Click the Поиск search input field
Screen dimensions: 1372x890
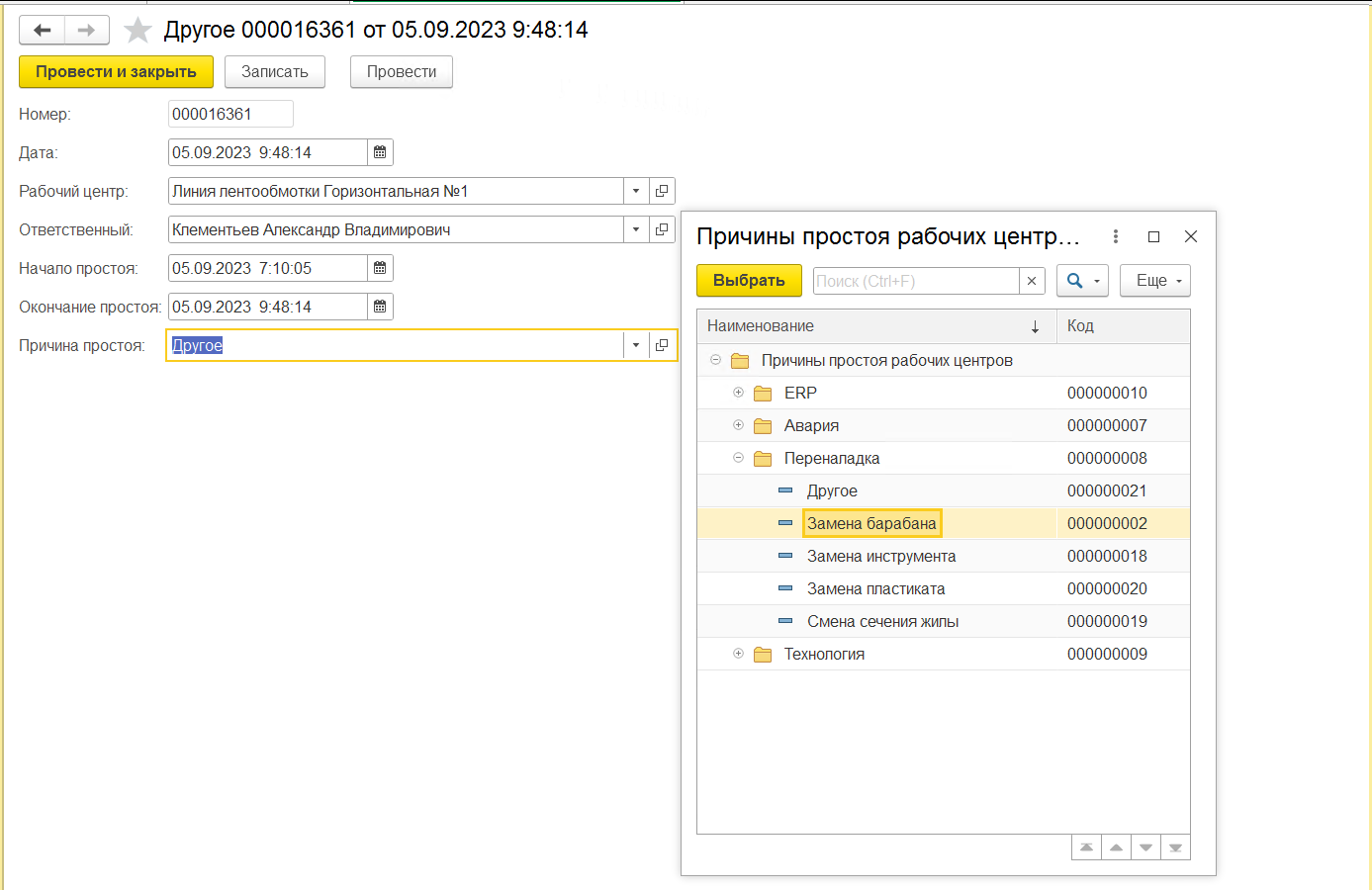(916, 281)
